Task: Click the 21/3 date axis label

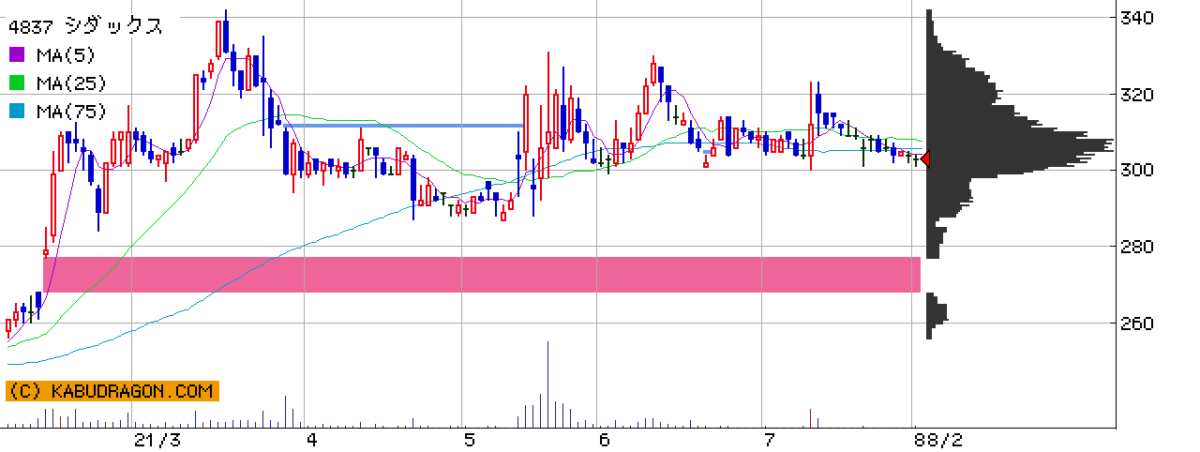Action: click(x=157, y=439)
